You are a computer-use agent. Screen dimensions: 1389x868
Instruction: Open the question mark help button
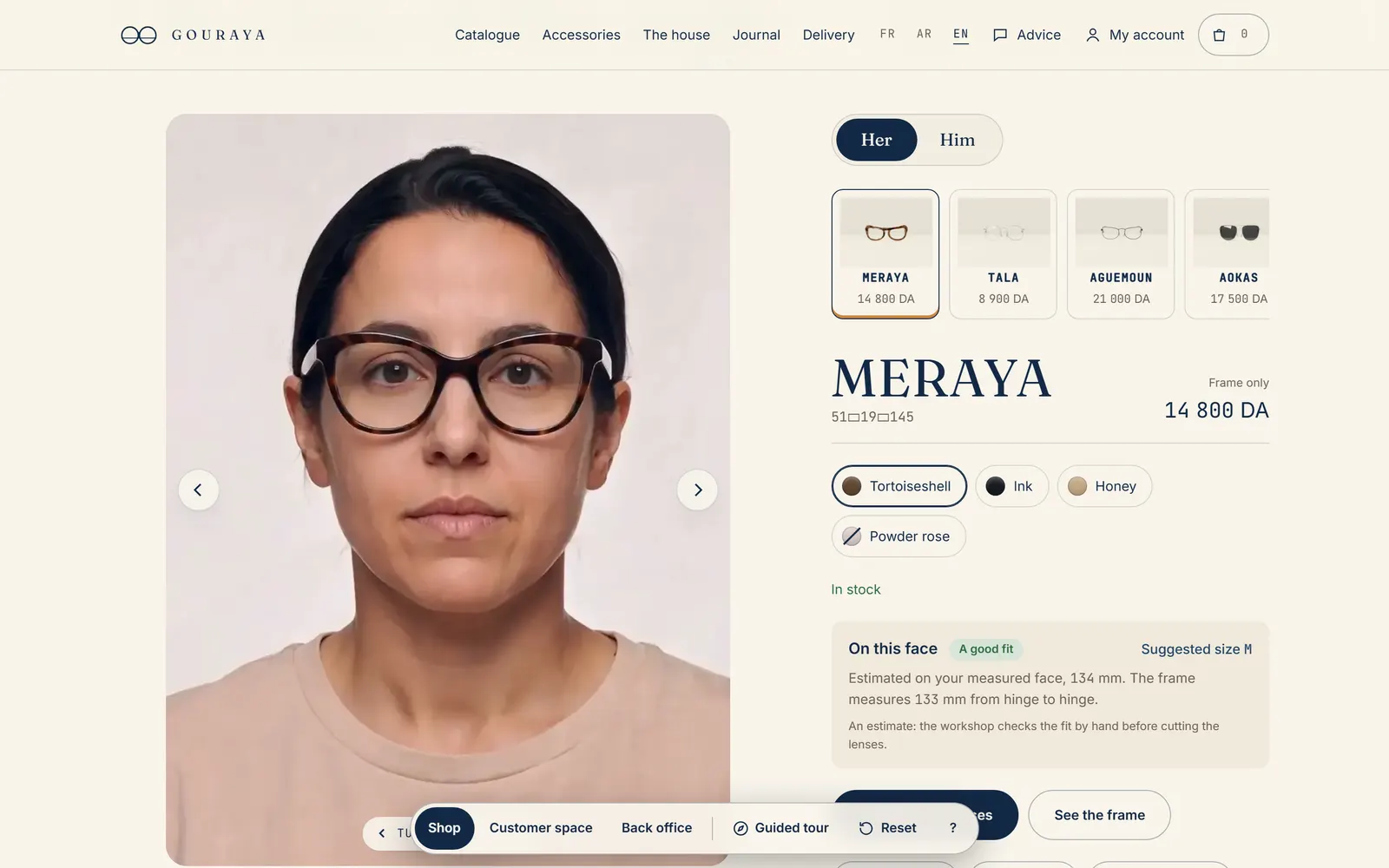(952, 828)
